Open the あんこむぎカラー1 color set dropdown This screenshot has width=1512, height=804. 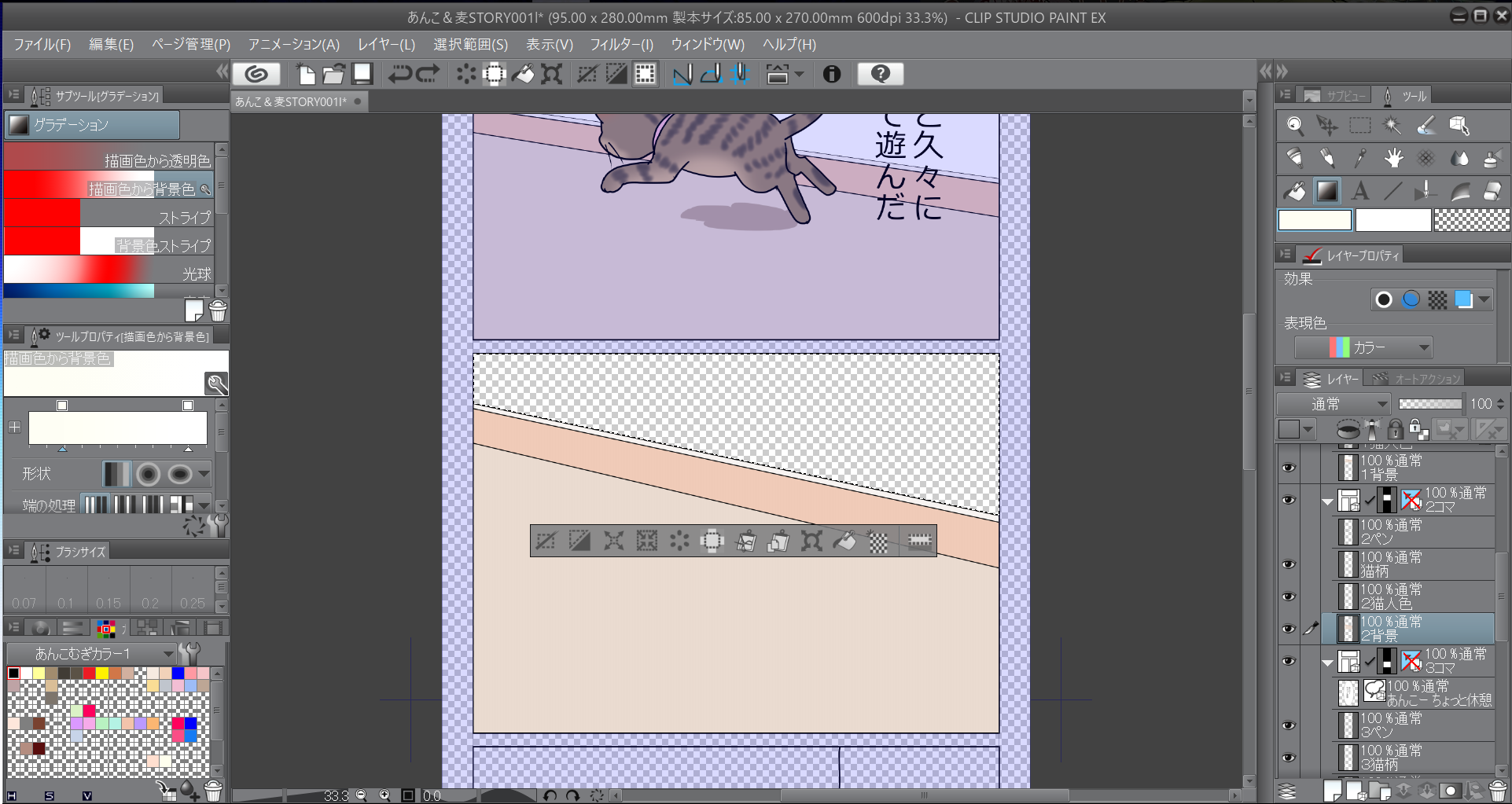(x=90, y=653)
